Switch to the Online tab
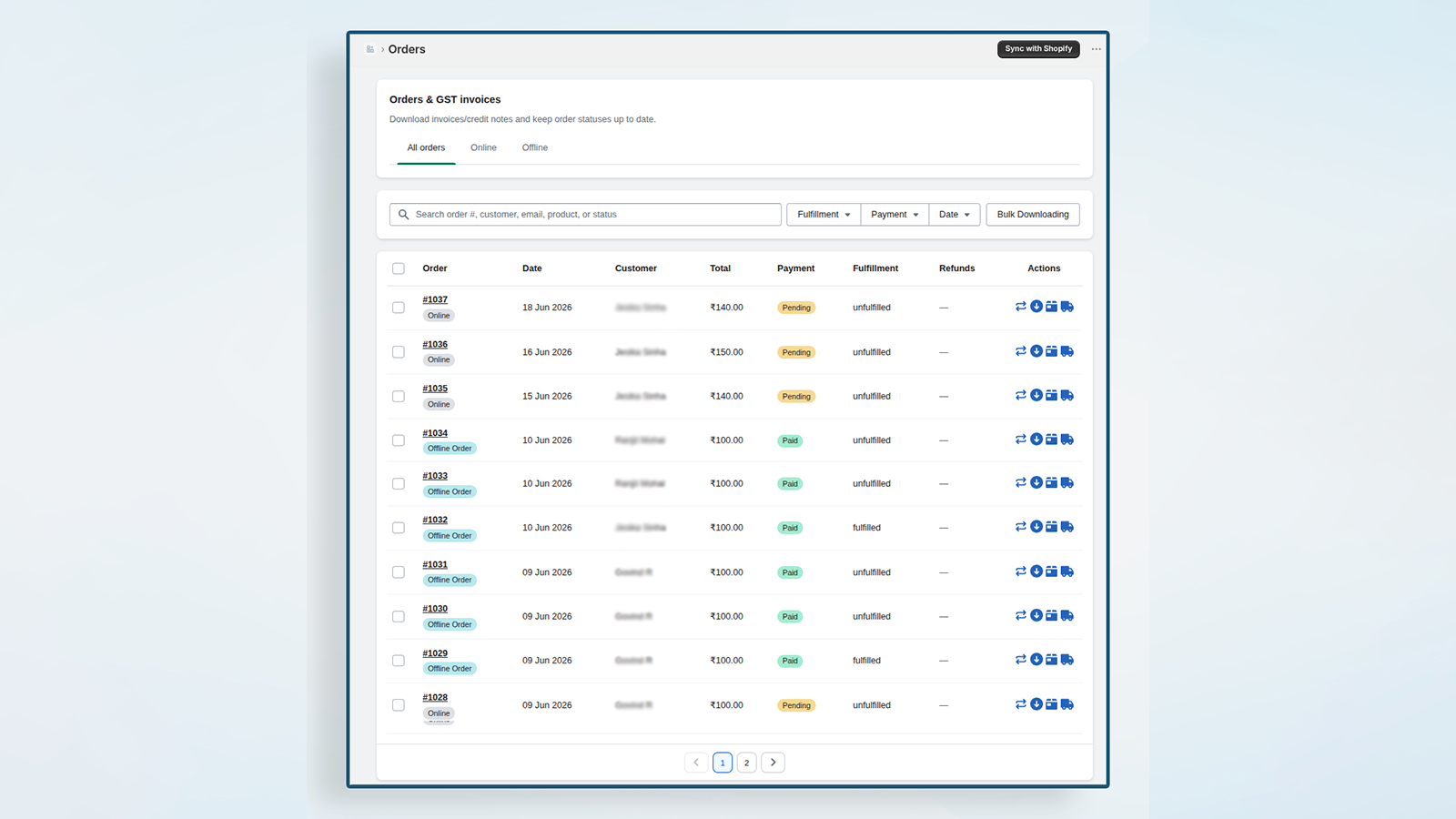Viewport: 1456px width, 819px height. (483, 147)
